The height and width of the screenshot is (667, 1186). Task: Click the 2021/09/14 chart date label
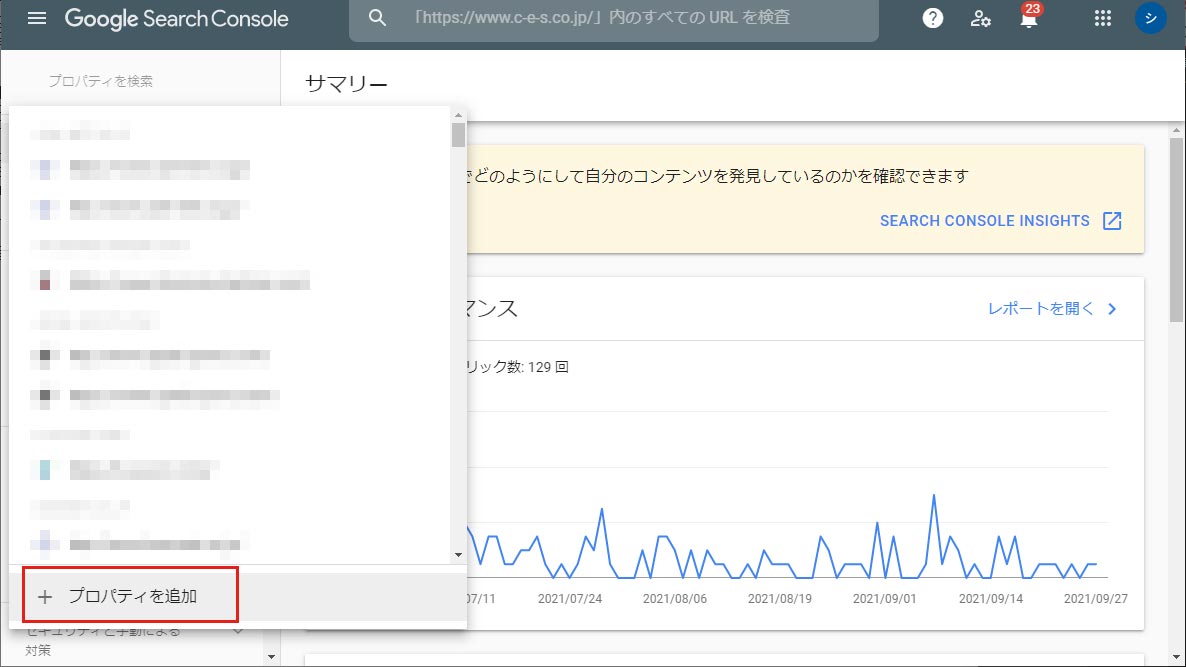pos(991,598)
